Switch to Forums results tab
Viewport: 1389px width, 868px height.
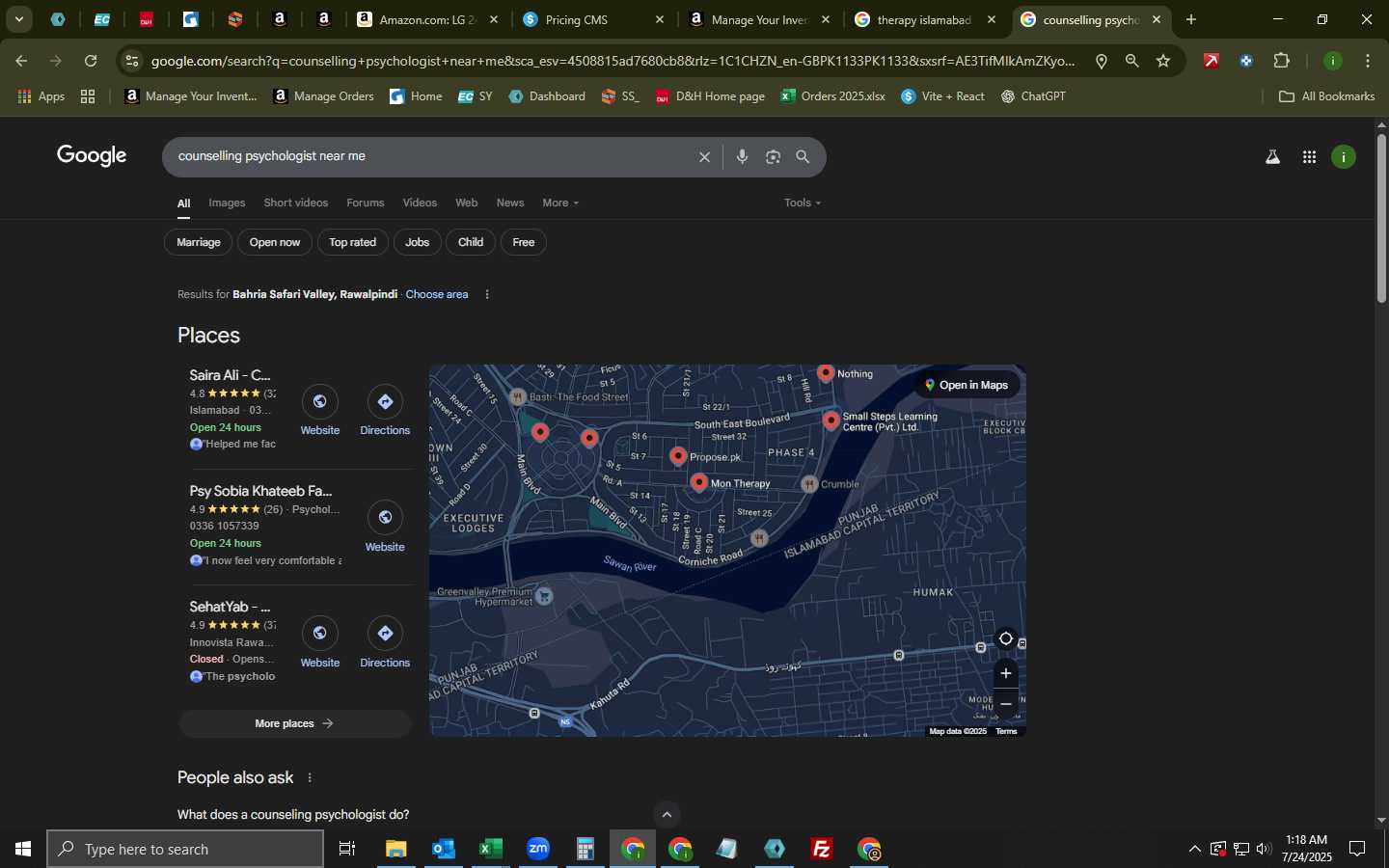pos(365,203)
